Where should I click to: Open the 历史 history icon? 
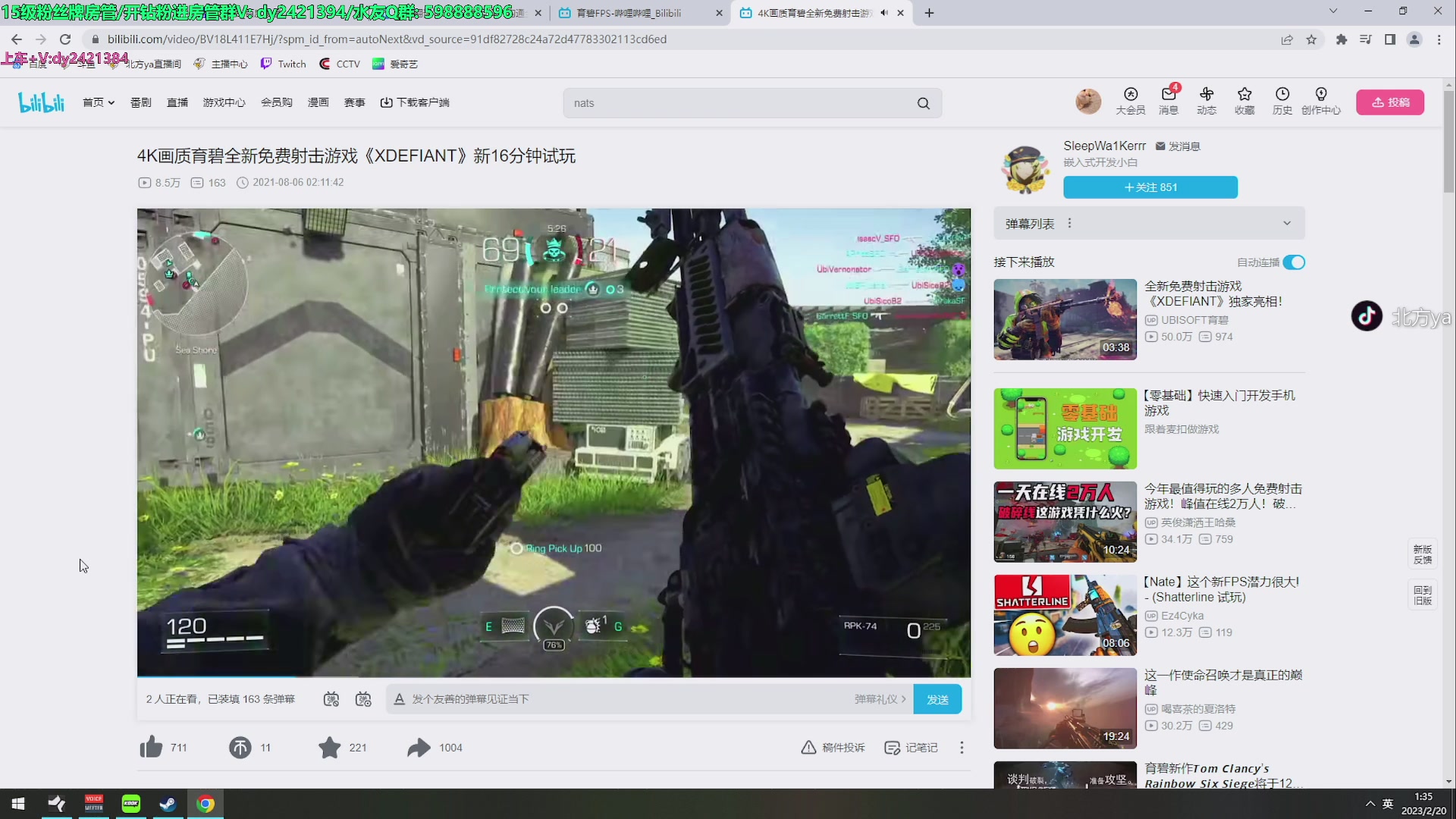[x=1282, y=101]
